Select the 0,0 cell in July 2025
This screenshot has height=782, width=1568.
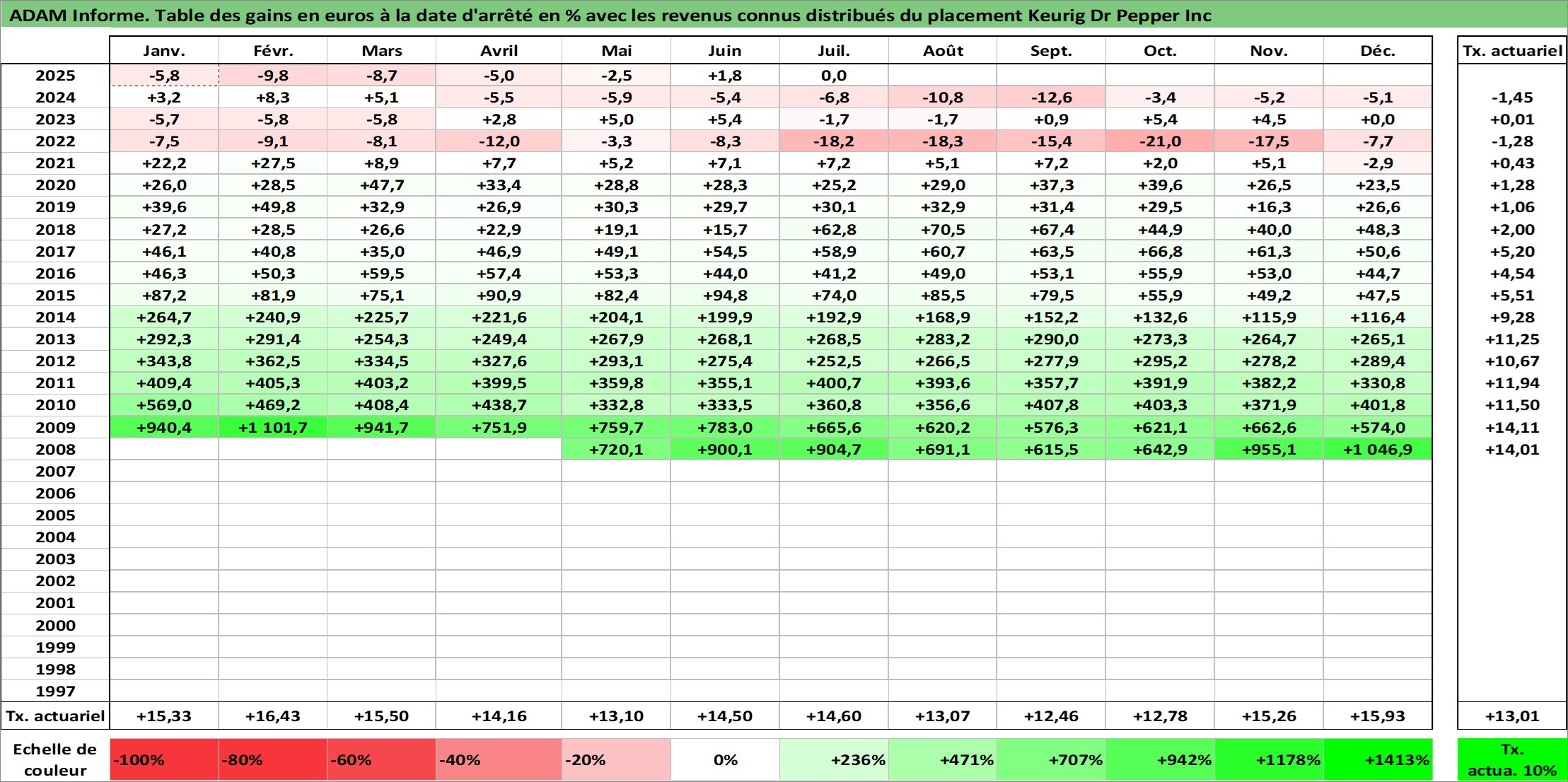834,76
